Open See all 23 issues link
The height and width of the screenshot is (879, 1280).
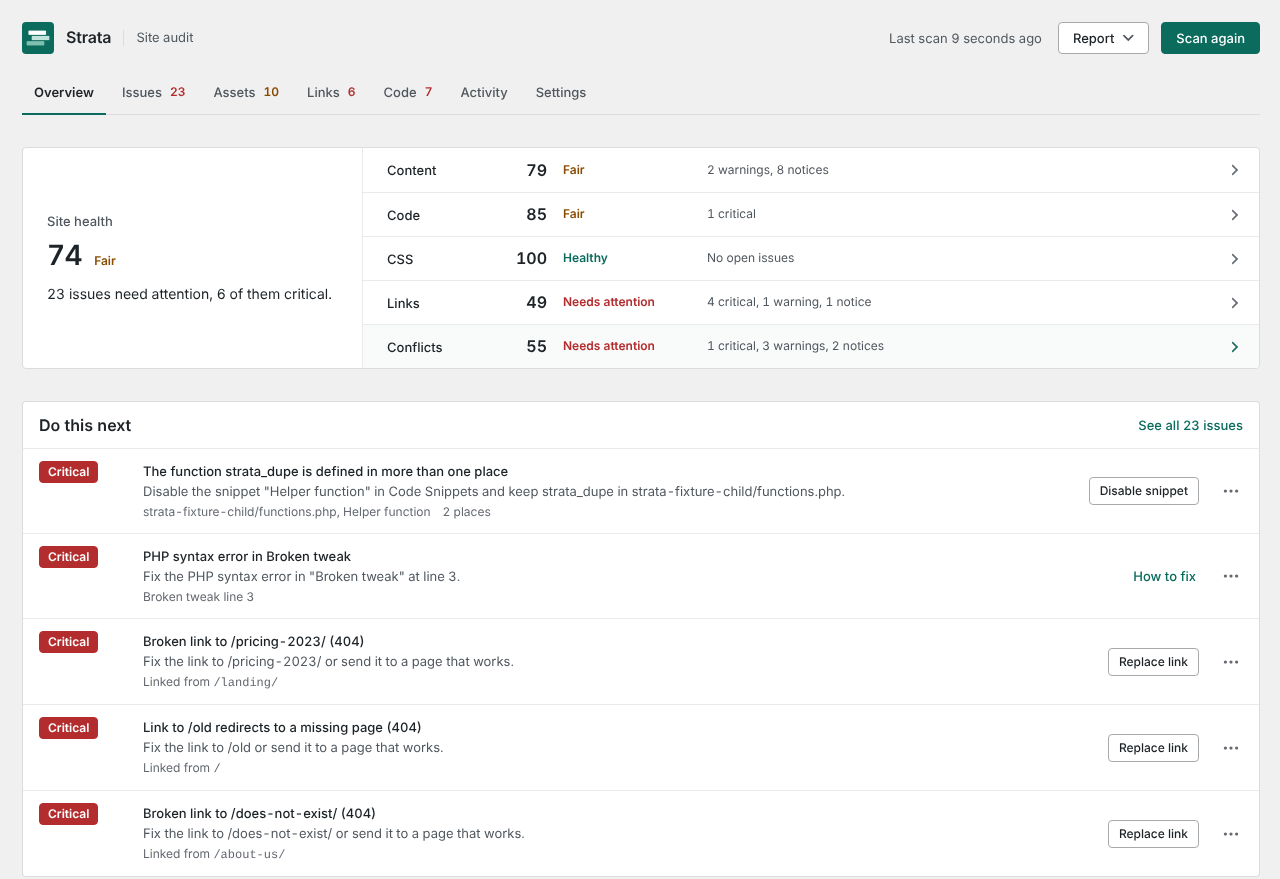(x=1190, y=425)
